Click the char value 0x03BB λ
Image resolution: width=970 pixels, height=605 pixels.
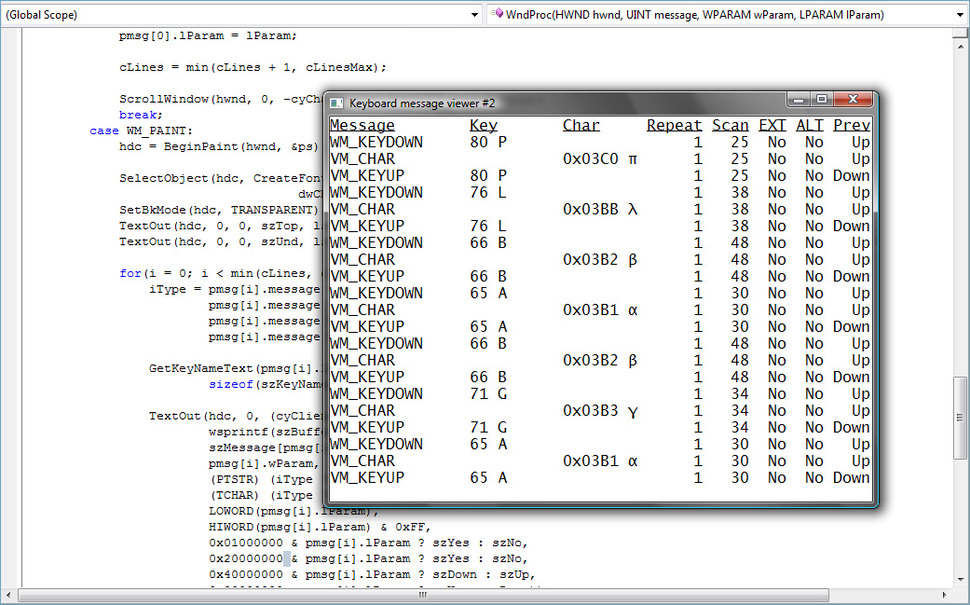[x=600, y=209]
